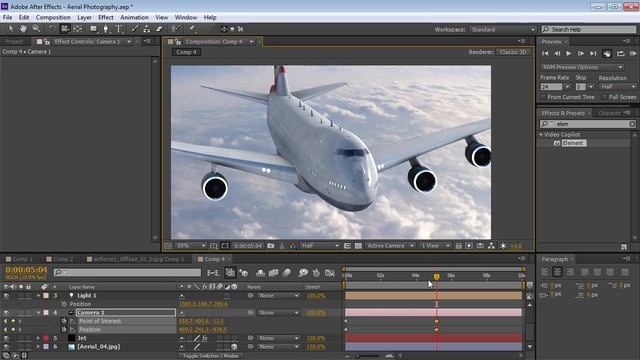The width and height of the screenshot is (640, 360).
Task: Select the Hand tool
Action: 23,29
